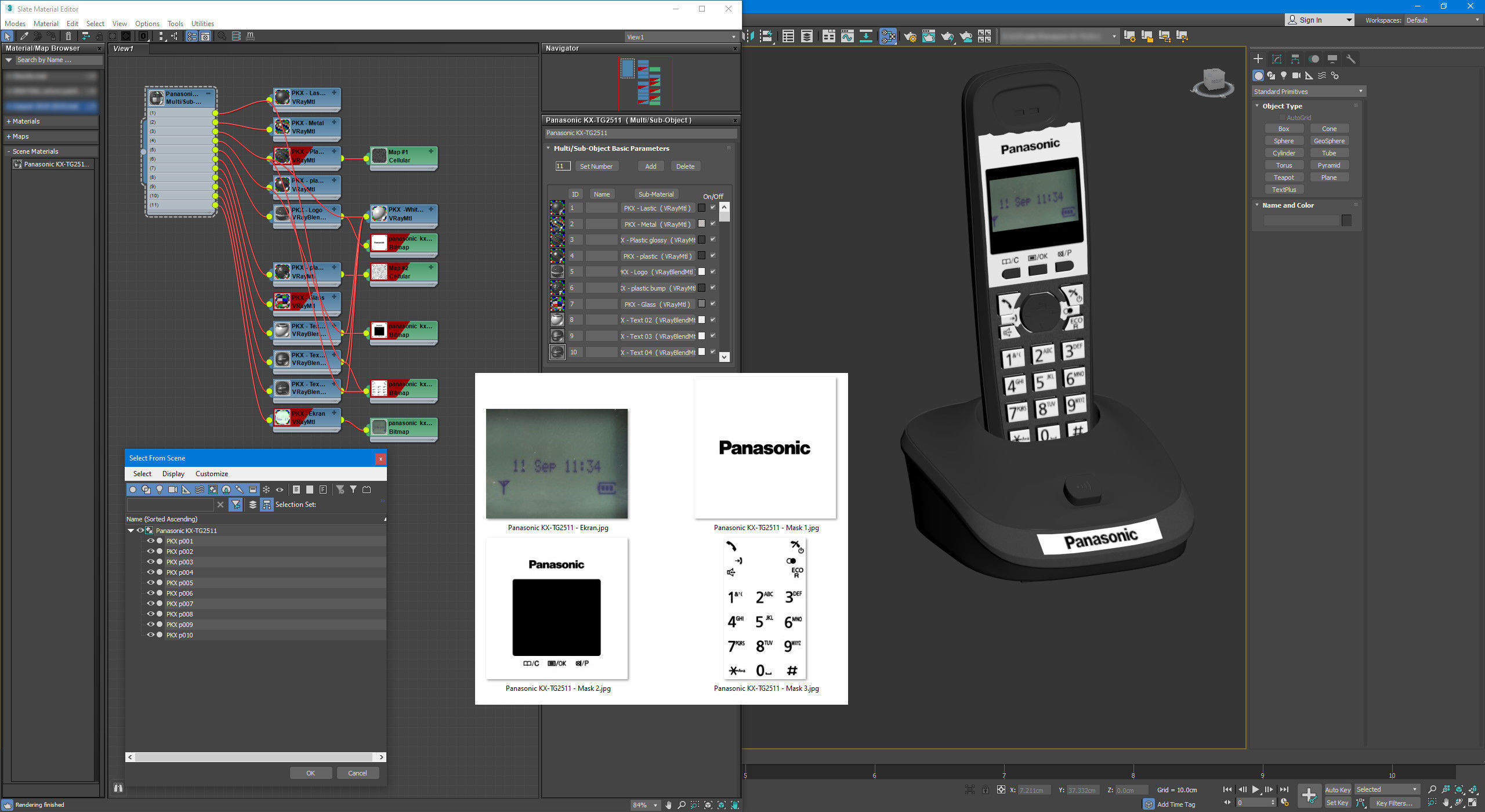The image size is (1485, 812).
Task: Hide PKX p010 using its eye icon
Action: coord(150,635)
